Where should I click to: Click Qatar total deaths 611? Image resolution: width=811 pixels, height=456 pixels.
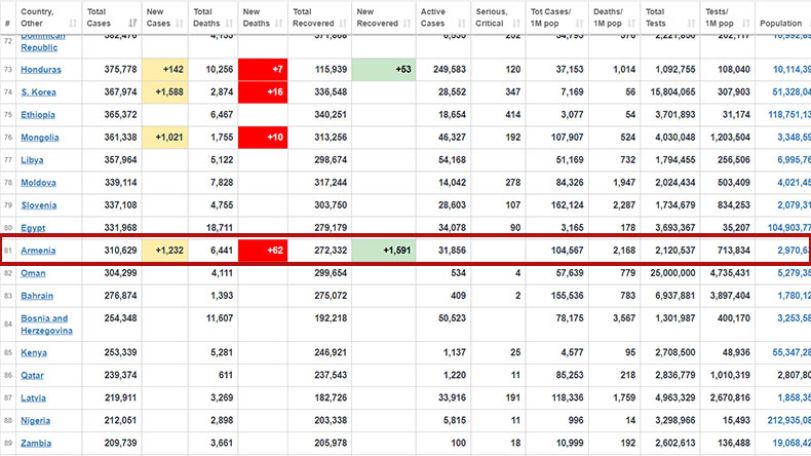(226, 375)
